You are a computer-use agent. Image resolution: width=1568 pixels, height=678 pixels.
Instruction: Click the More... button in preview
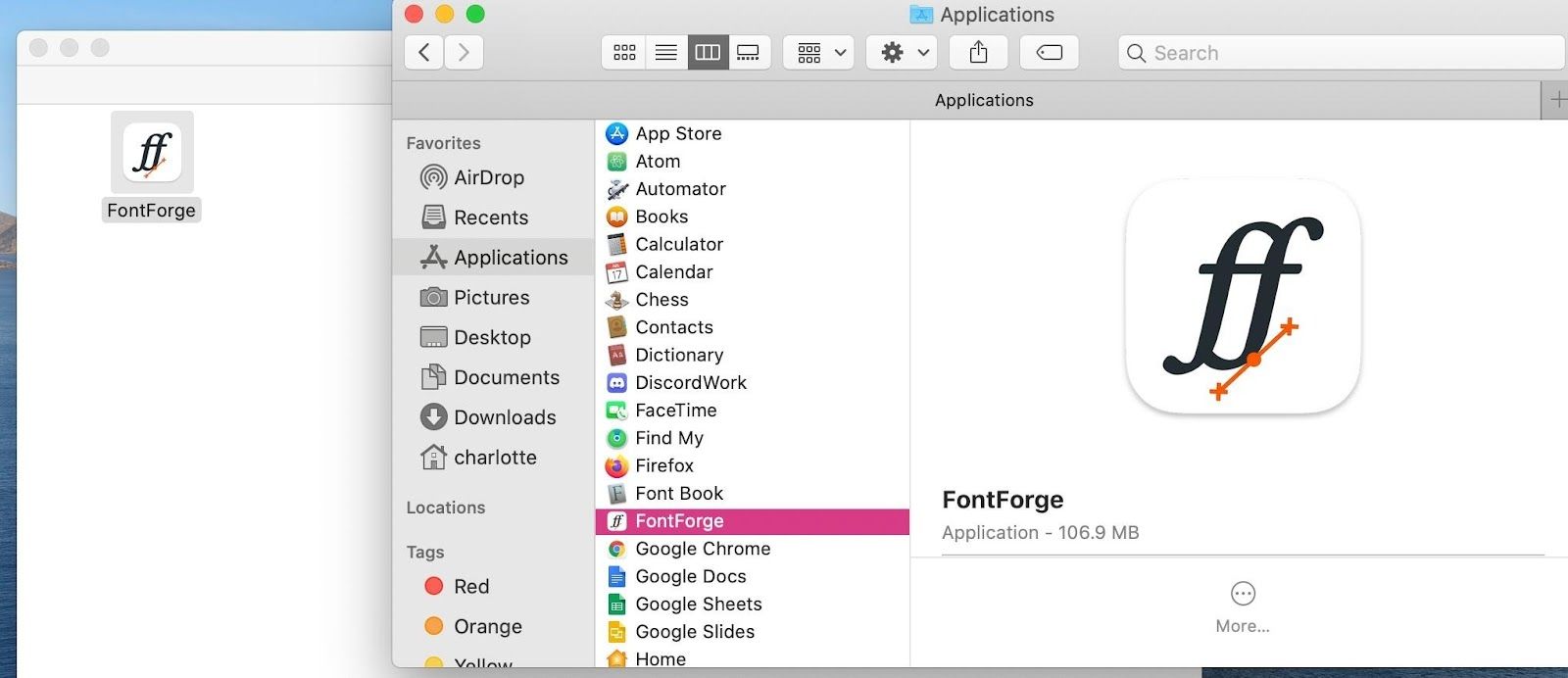(x=1243, y=606)
